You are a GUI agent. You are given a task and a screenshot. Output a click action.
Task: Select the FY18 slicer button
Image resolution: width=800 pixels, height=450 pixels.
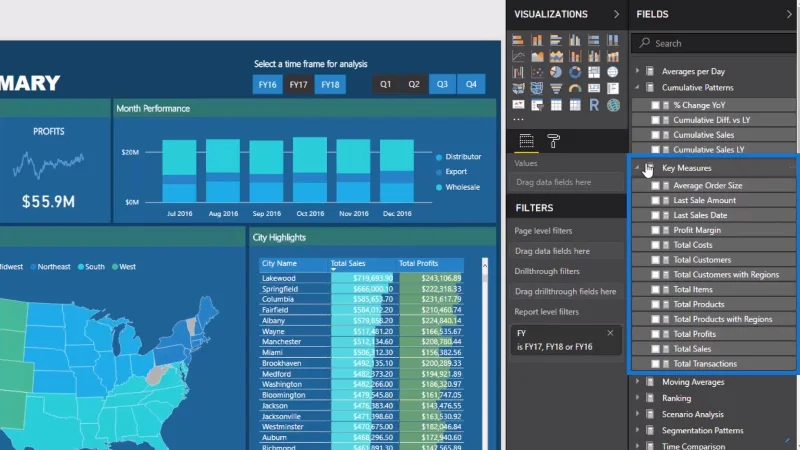(x=330, y=85)
